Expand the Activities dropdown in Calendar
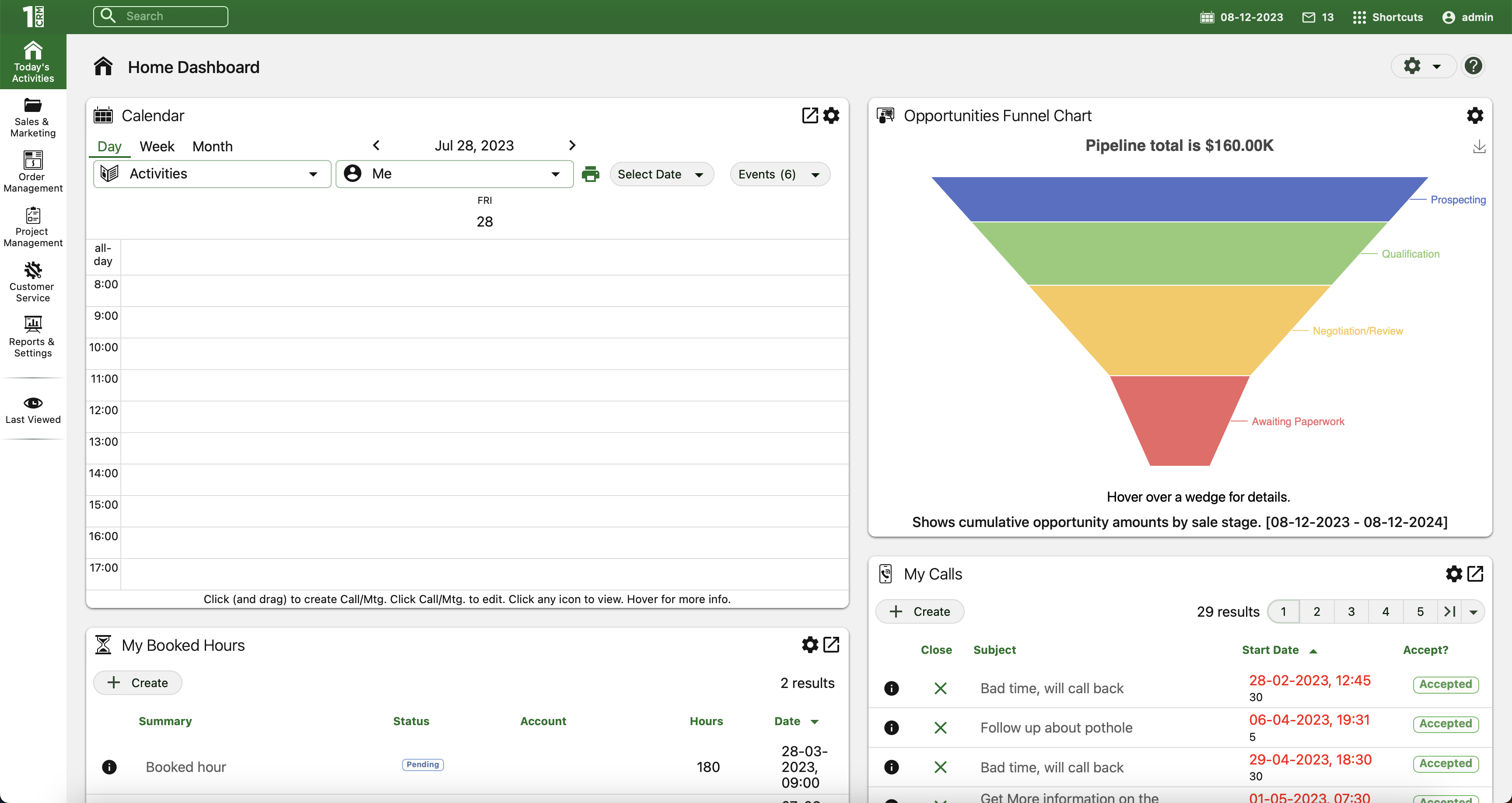This screenshot has height=803, width=1512. [x=212, y=175]
